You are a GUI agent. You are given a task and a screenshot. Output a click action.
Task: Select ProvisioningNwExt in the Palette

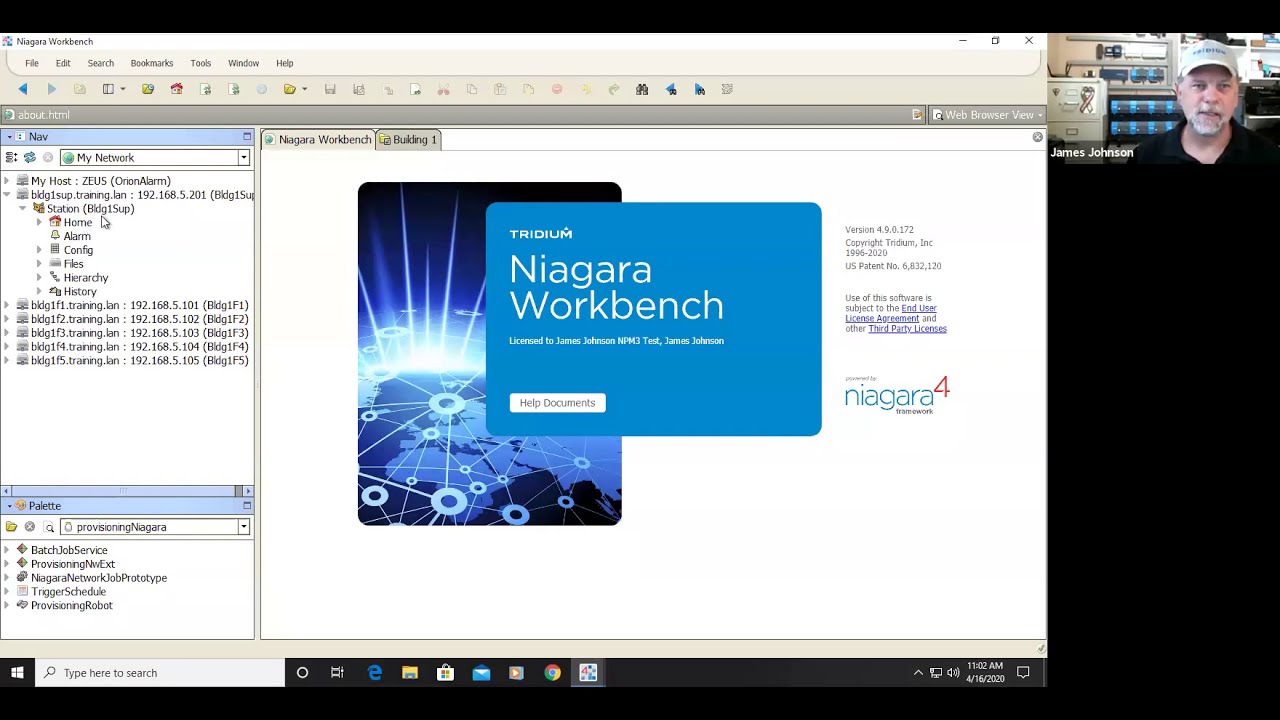click(x=73, y=564)
